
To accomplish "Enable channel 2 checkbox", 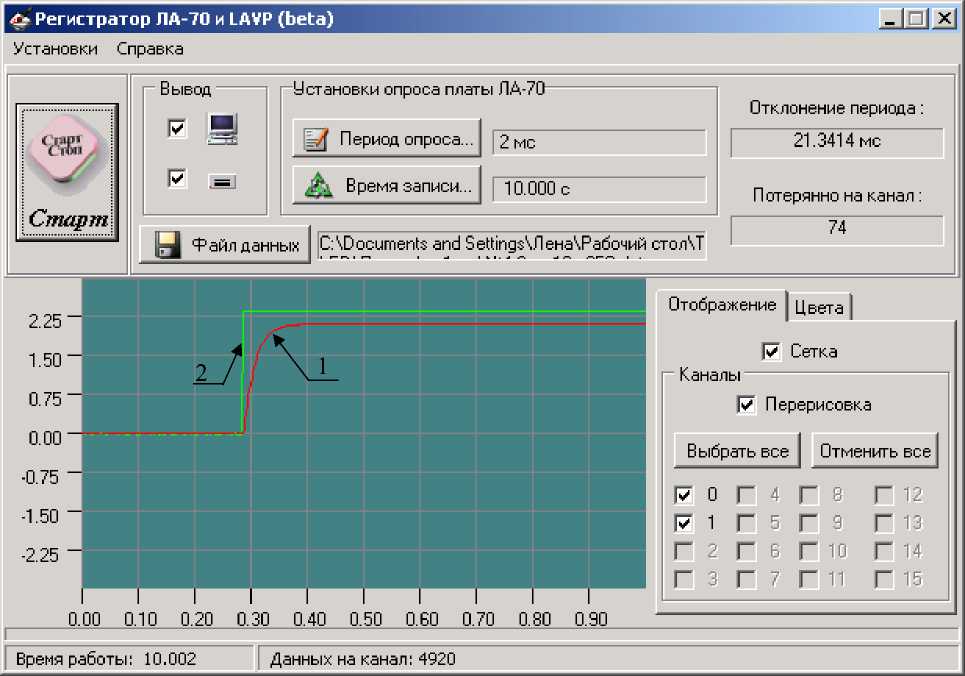I will tap(683, 551).
